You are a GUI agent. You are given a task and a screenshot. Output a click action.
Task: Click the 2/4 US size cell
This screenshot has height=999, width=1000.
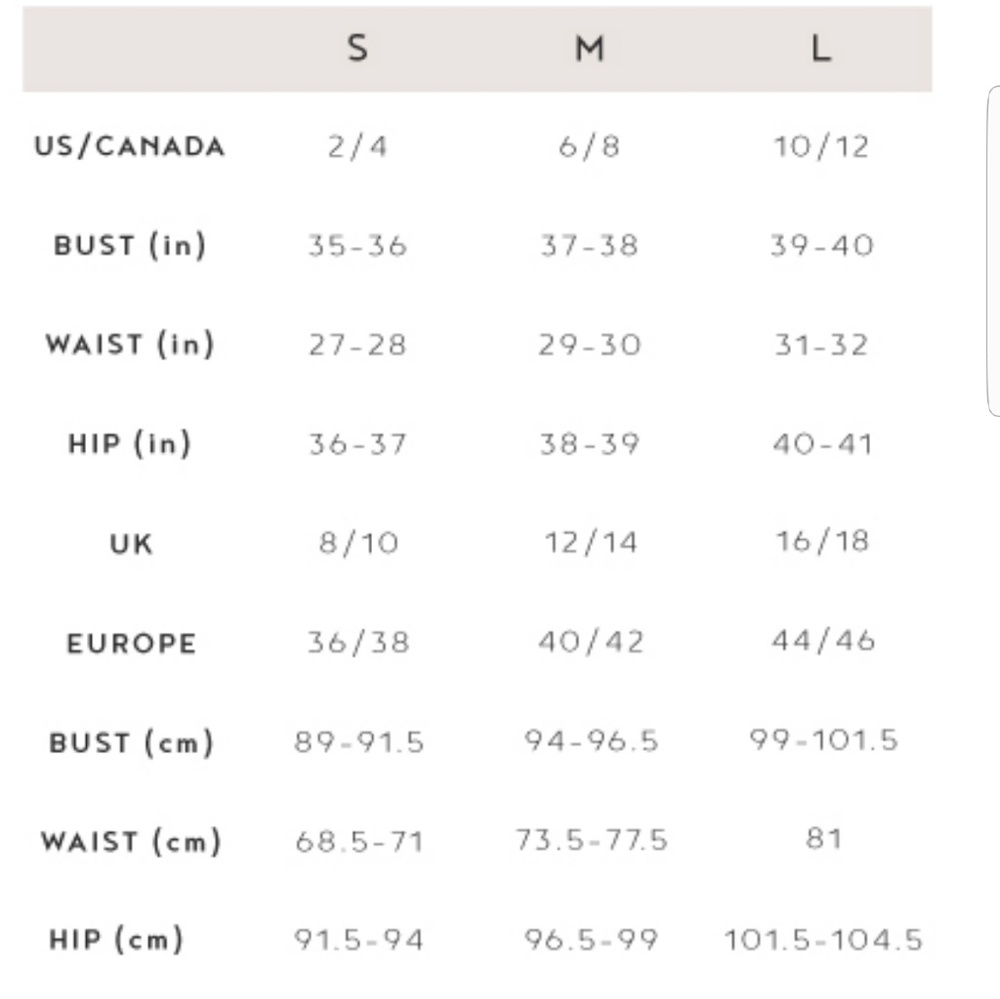click(357, 147)
